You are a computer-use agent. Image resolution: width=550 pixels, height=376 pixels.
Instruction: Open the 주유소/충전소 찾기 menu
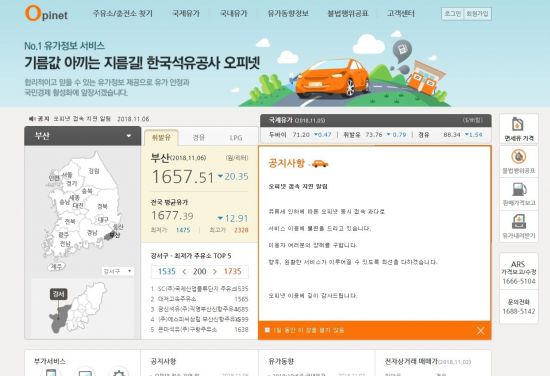(x=122, y=13)
